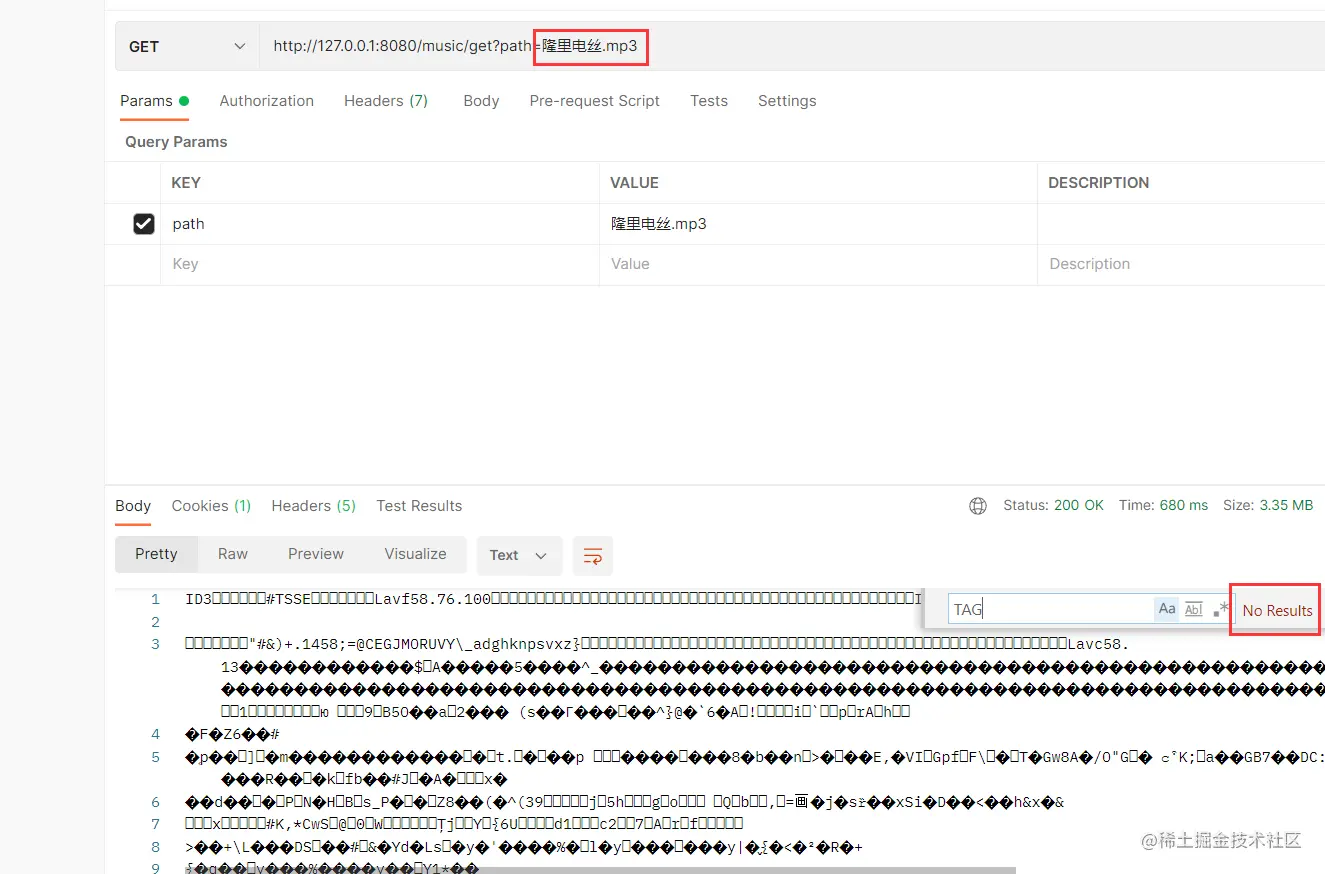Switch to Preview response view
The image size is (1325, 874).
point(316,554)
